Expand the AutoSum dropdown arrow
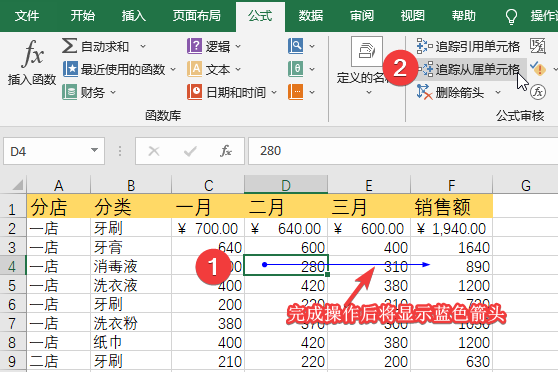Viewport: 558px width, 372px height. click(143, 46)
